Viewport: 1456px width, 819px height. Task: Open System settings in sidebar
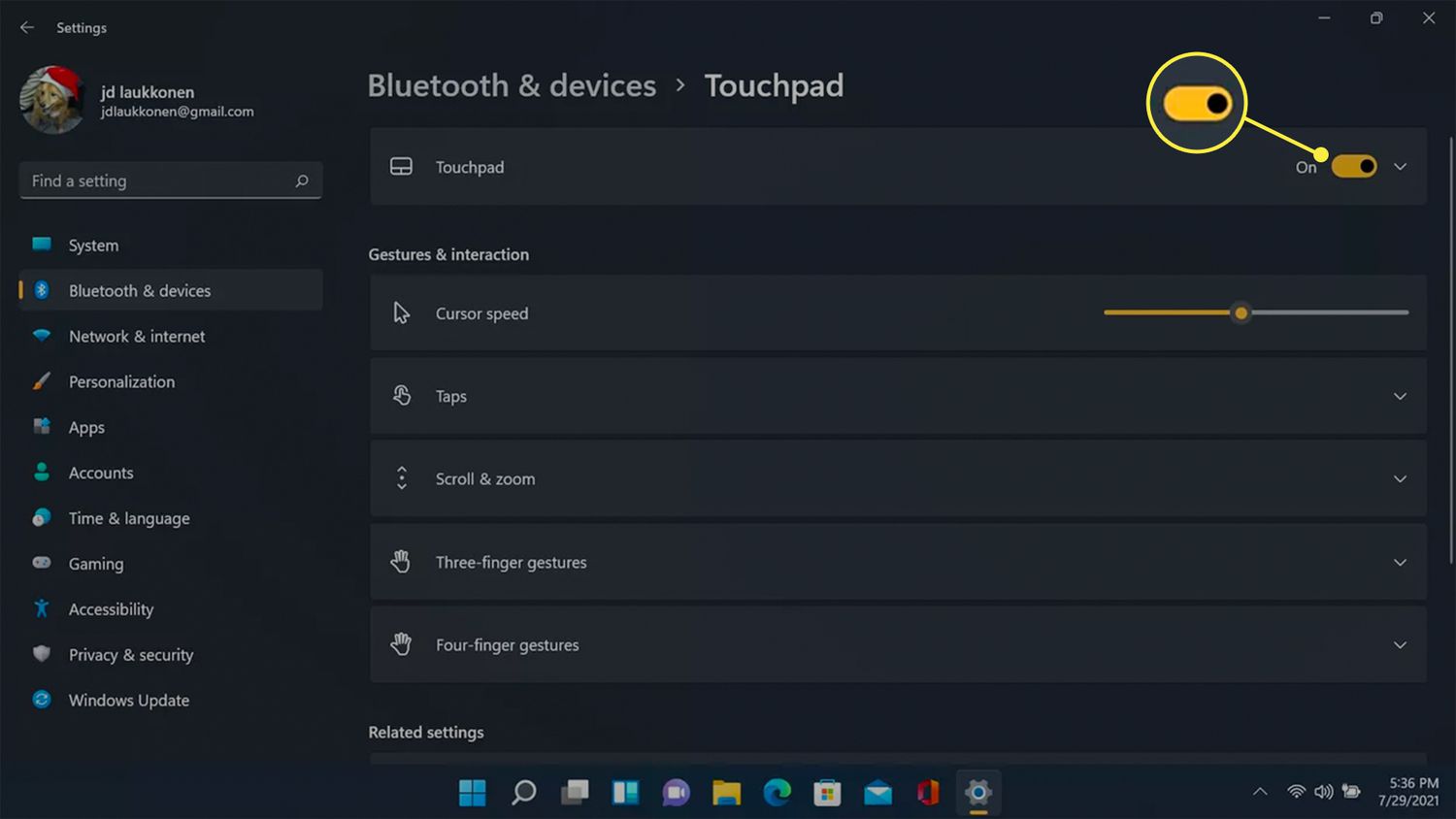click(93, 246)
